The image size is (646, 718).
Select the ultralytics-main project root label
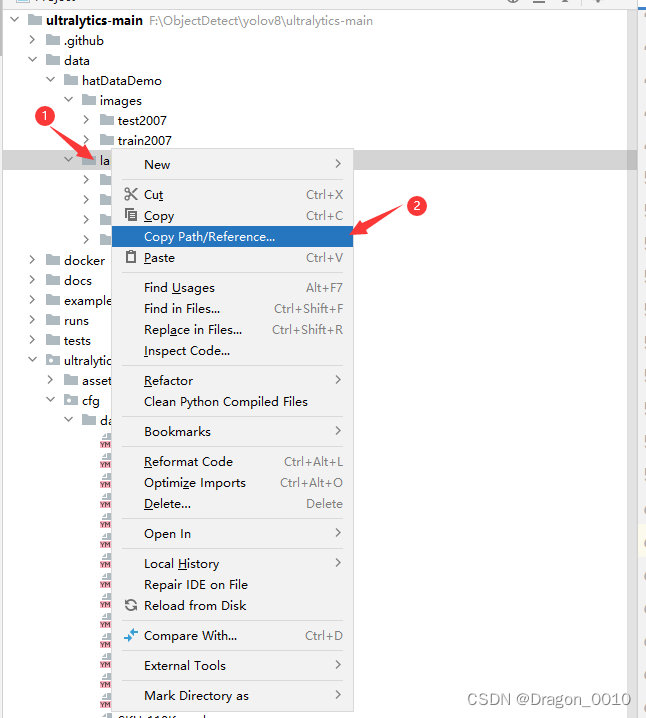94,21
